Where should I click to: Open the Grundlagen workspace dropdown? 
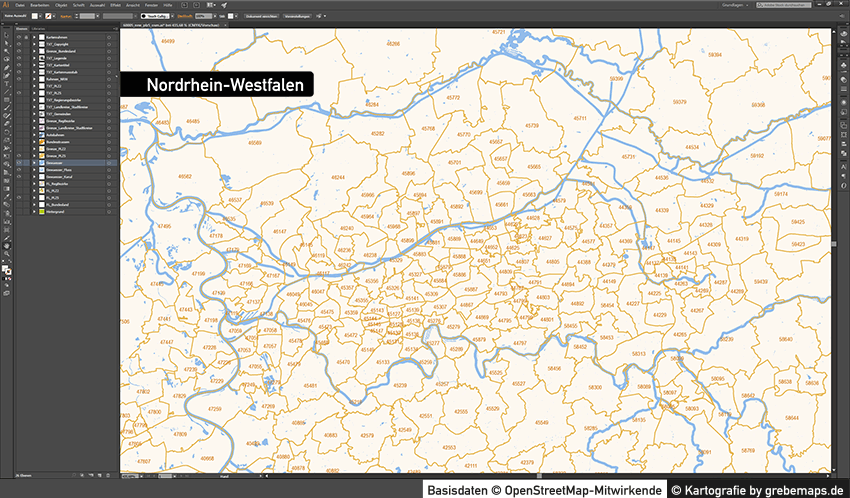tap(734, 5)
